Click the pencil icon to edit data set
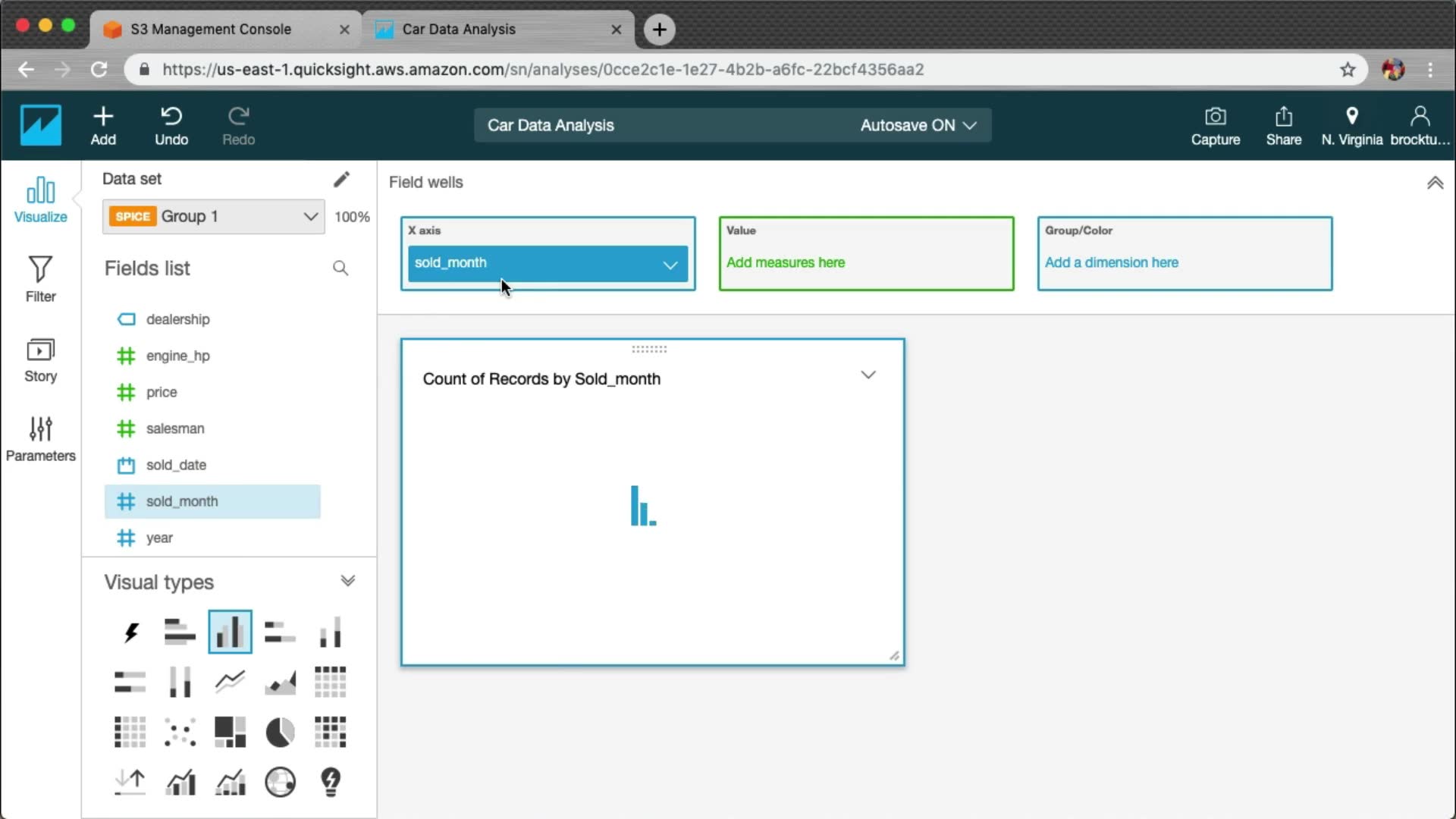1456x819 pixels. tap(341, 179)
